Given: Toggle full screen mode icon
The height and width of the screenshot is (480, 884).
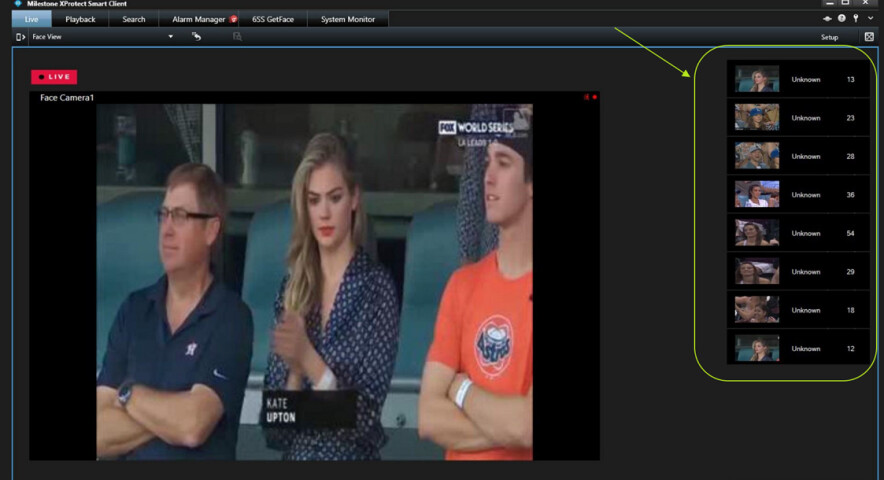Looking at the screenshot, I should (869, 37).
